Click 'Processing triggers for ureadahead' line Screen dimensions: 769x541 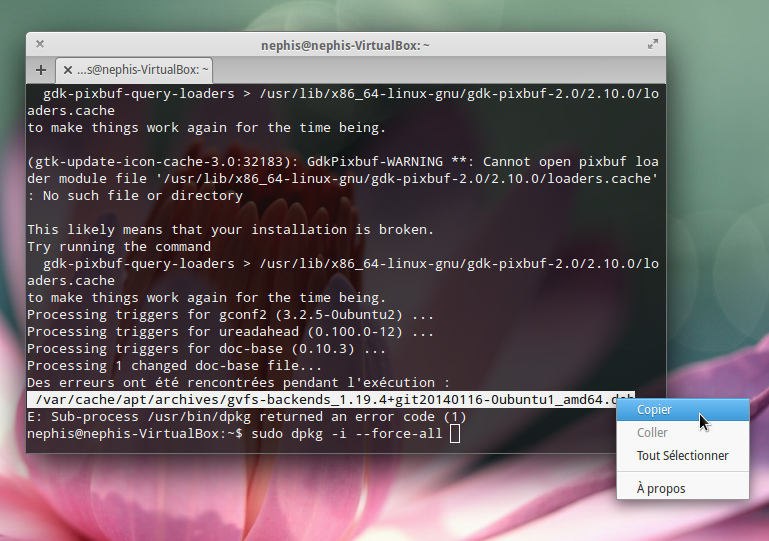231,332
